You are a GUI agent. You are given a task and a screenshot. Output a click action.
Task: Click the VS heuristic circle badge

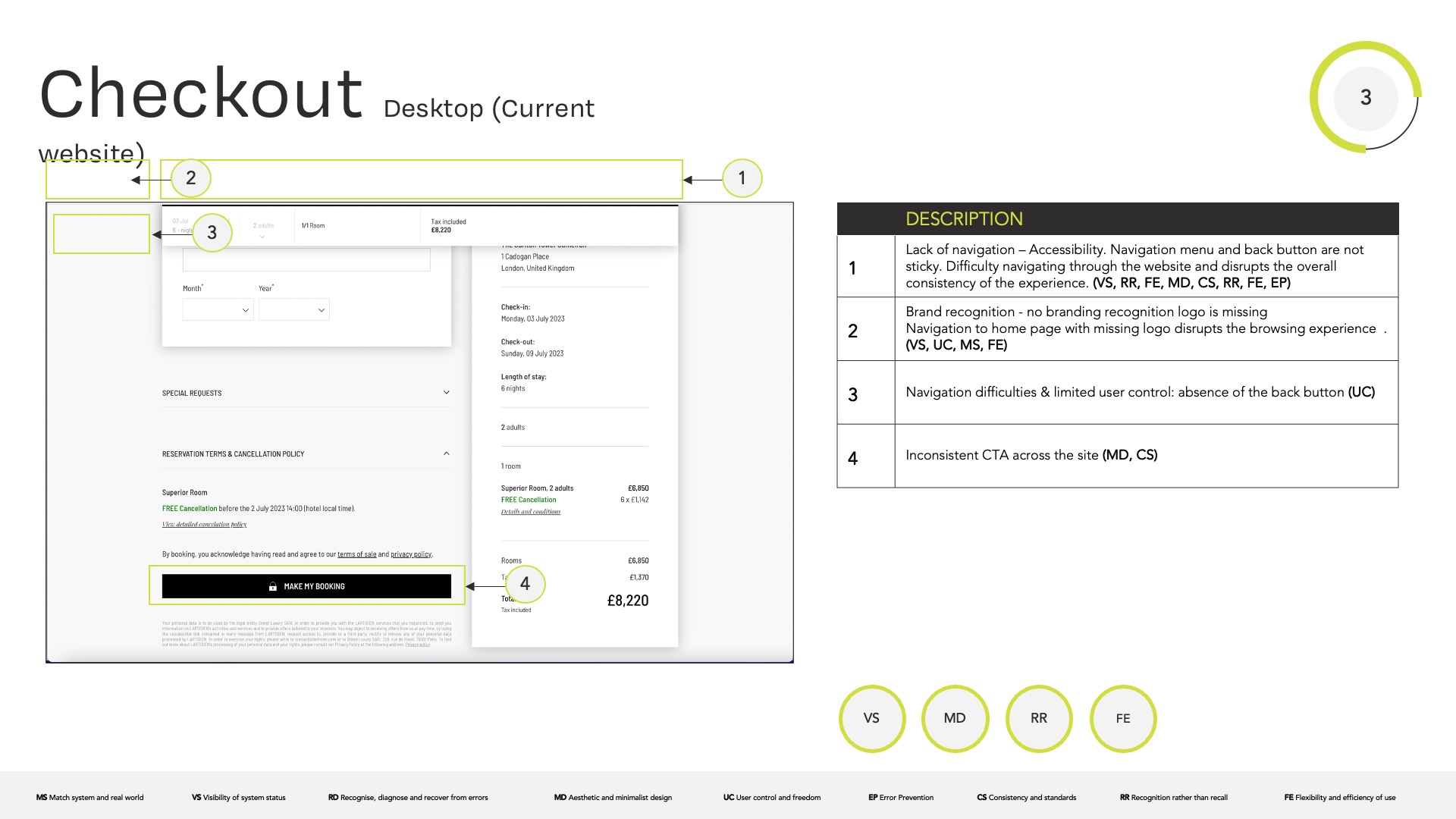tap(871, 718)
